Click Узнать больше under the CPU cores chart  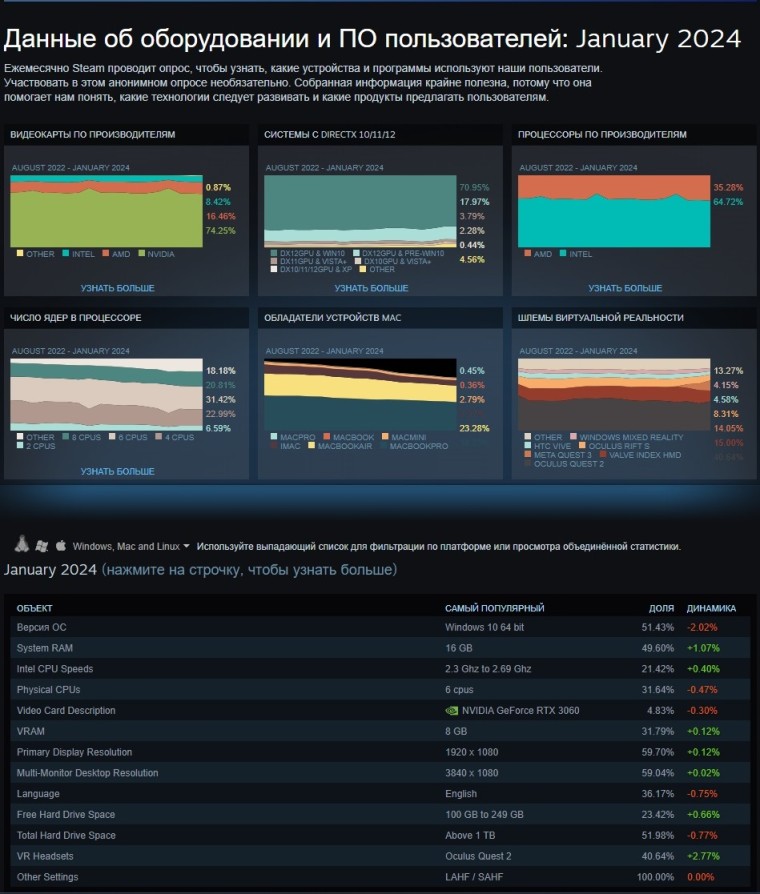click(117, 471)
